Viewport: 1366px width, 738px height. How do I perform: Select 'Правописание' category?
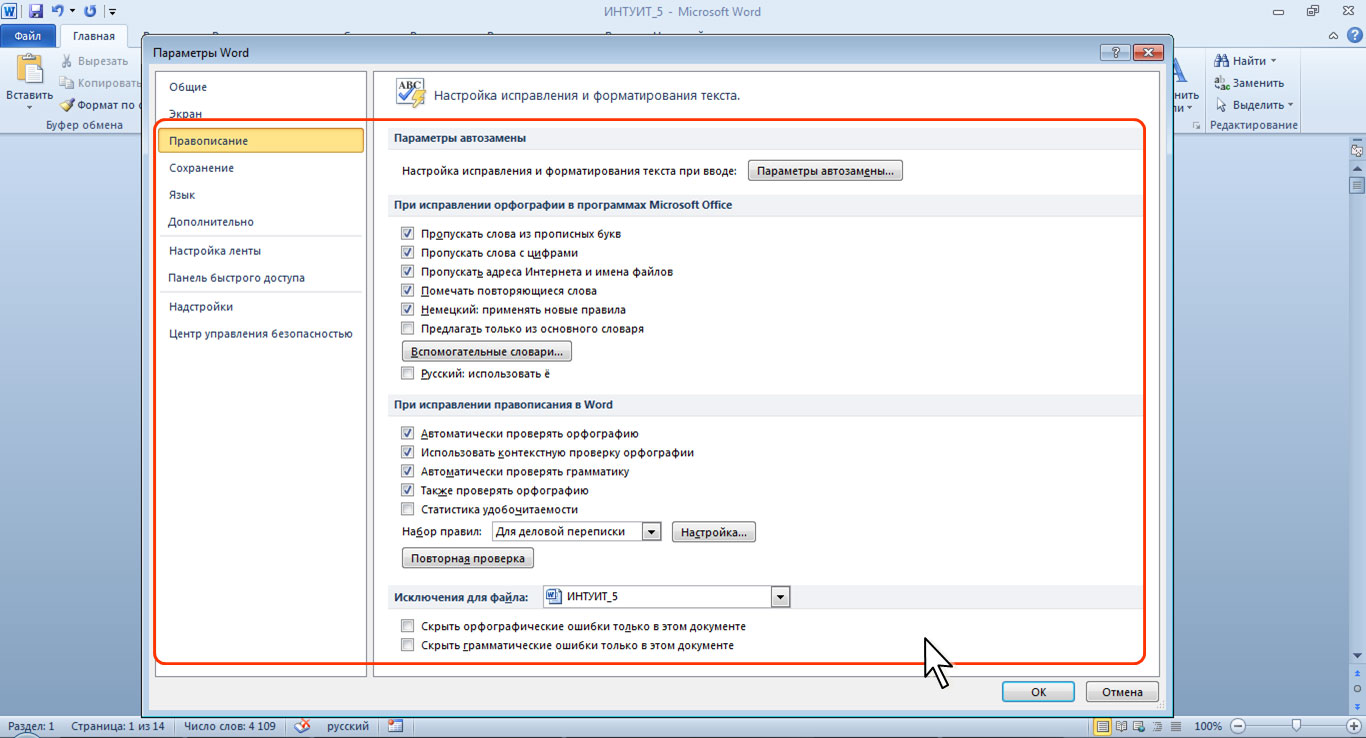tap(260, 141)
